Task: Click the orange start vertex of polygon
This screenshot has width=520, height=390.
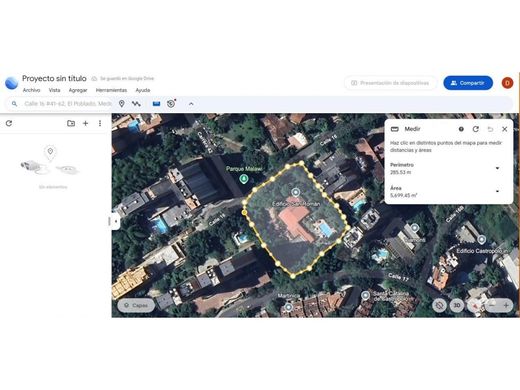Action: pos(244,212)
